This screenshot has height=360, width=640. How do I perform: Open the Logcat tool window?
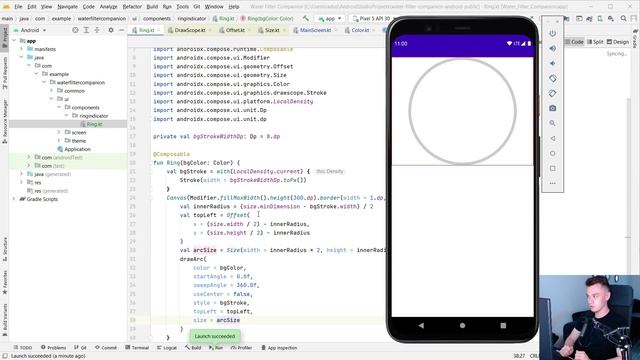(x=167, y=348)
